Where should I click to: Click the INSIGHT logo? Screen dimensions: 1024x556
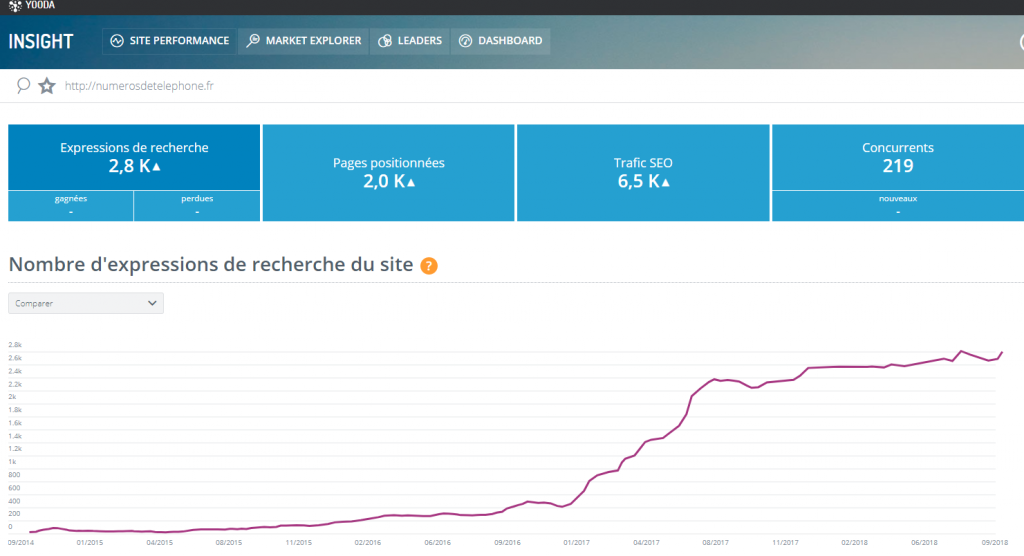click(41, 41)
